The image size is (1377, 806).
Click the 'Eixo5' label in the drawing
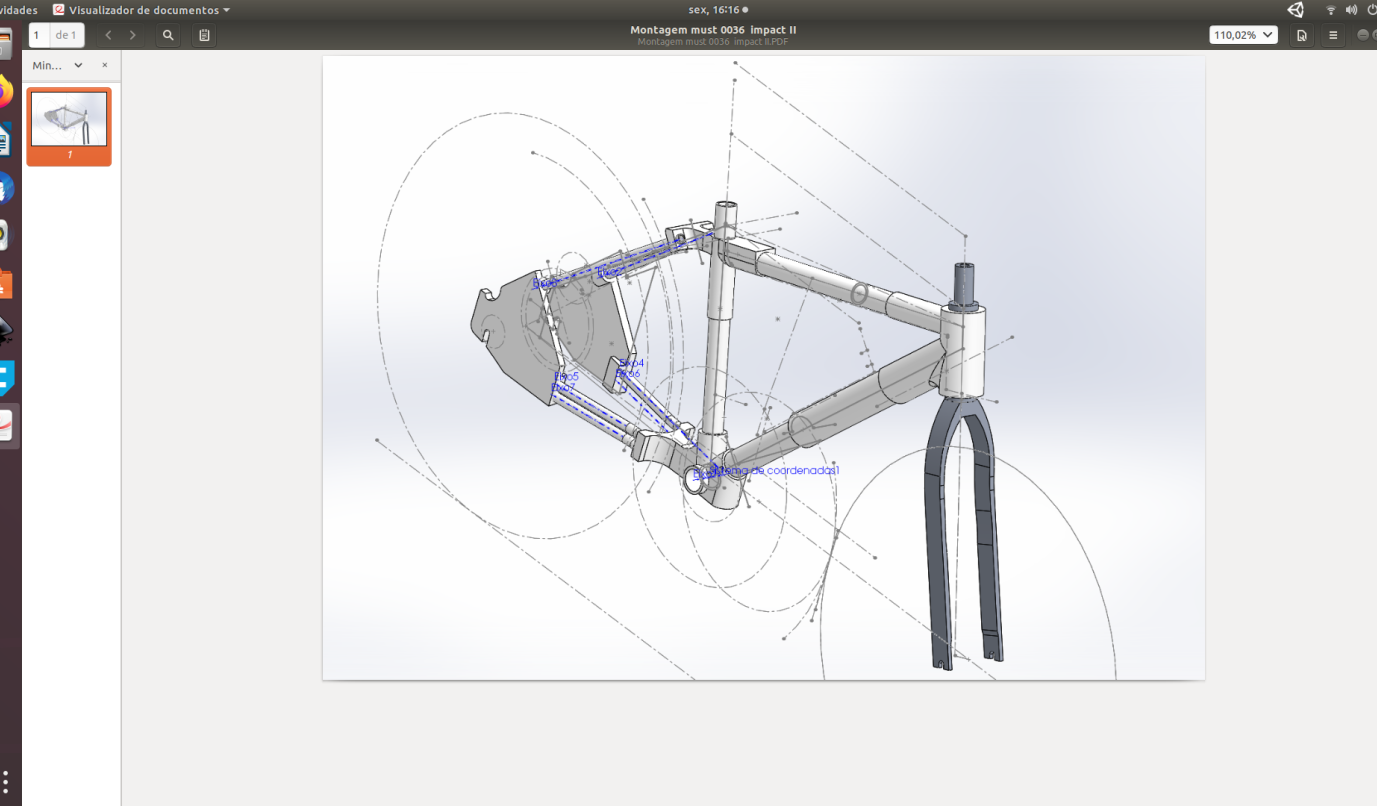coord(567,376)
